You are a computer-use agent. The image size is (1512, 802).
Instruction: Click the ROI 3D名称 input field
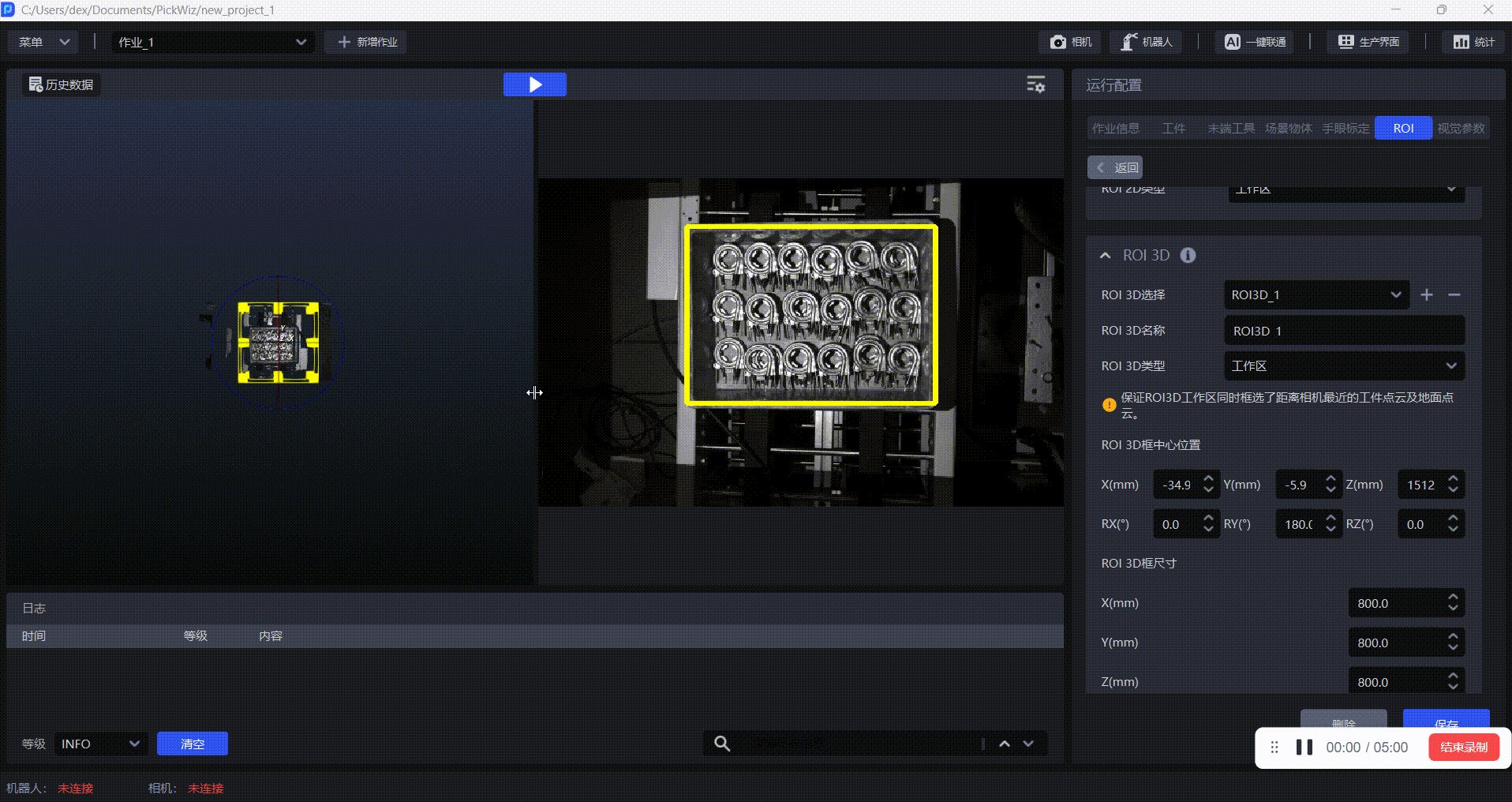[x=1344, y=331]
